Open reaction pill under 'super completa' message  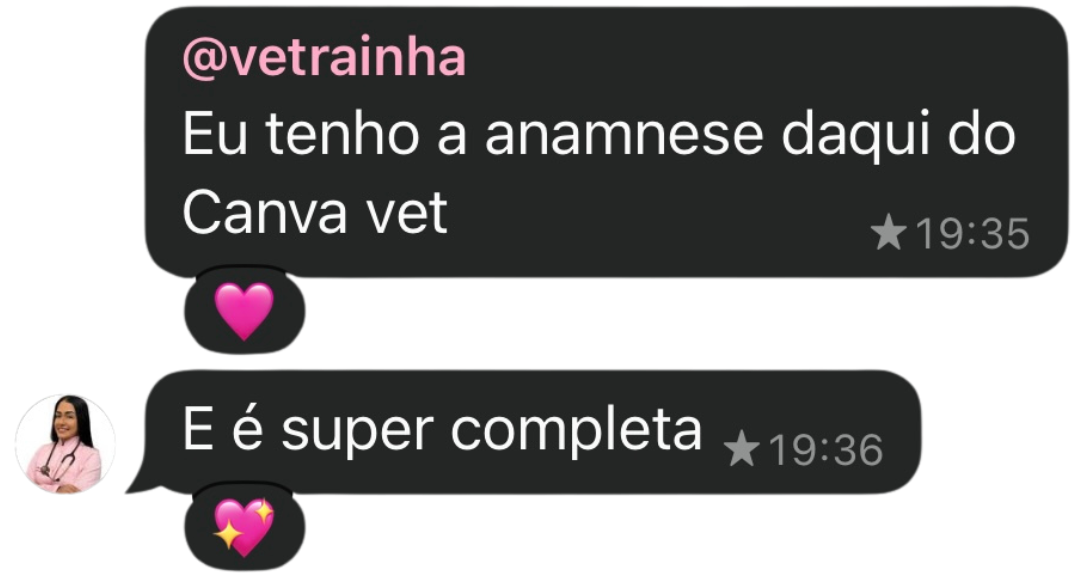pyautogui.click(x=245, y=527)
